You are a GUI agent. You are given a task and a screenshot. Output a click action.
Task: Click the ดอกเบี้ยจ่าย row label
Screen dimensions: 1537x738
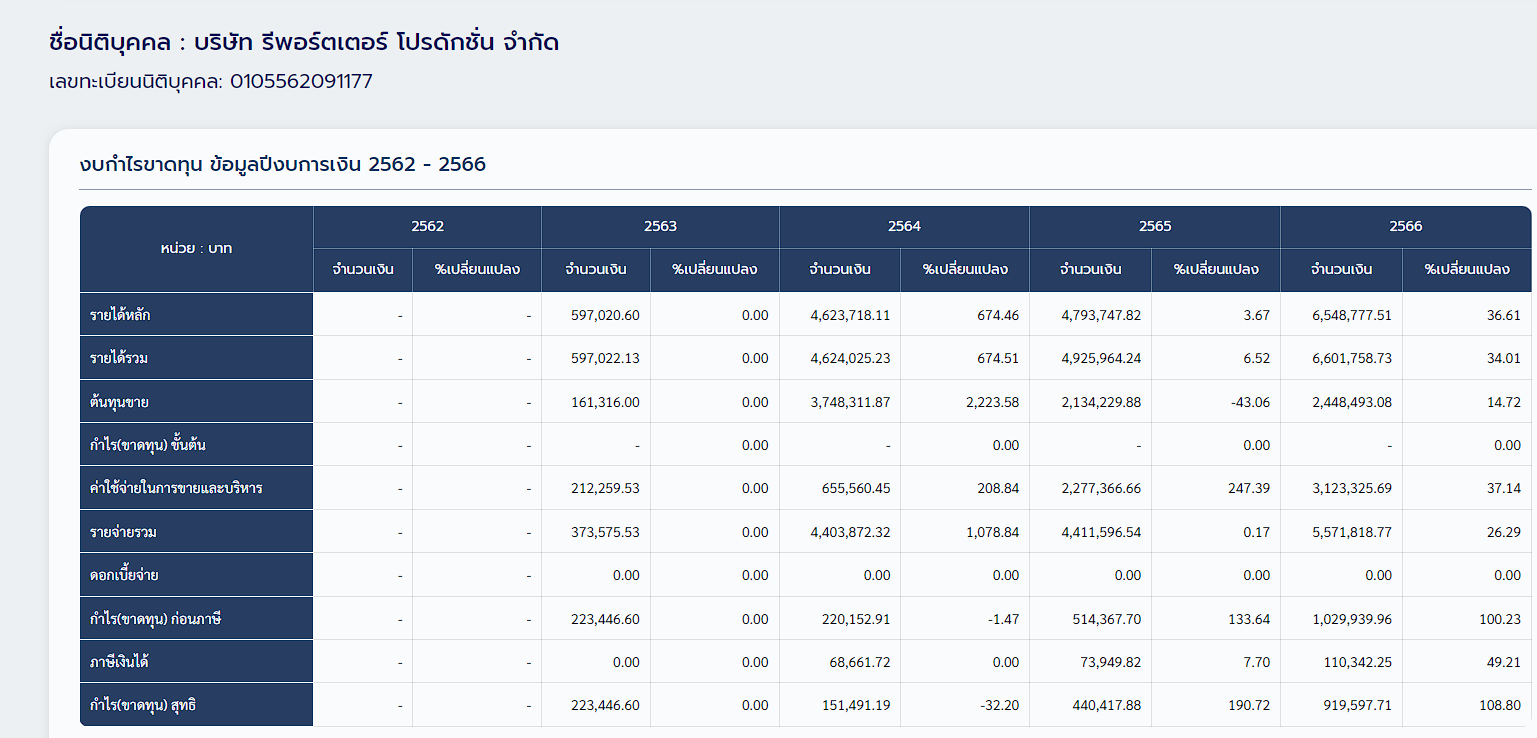(x=196, y=575)
